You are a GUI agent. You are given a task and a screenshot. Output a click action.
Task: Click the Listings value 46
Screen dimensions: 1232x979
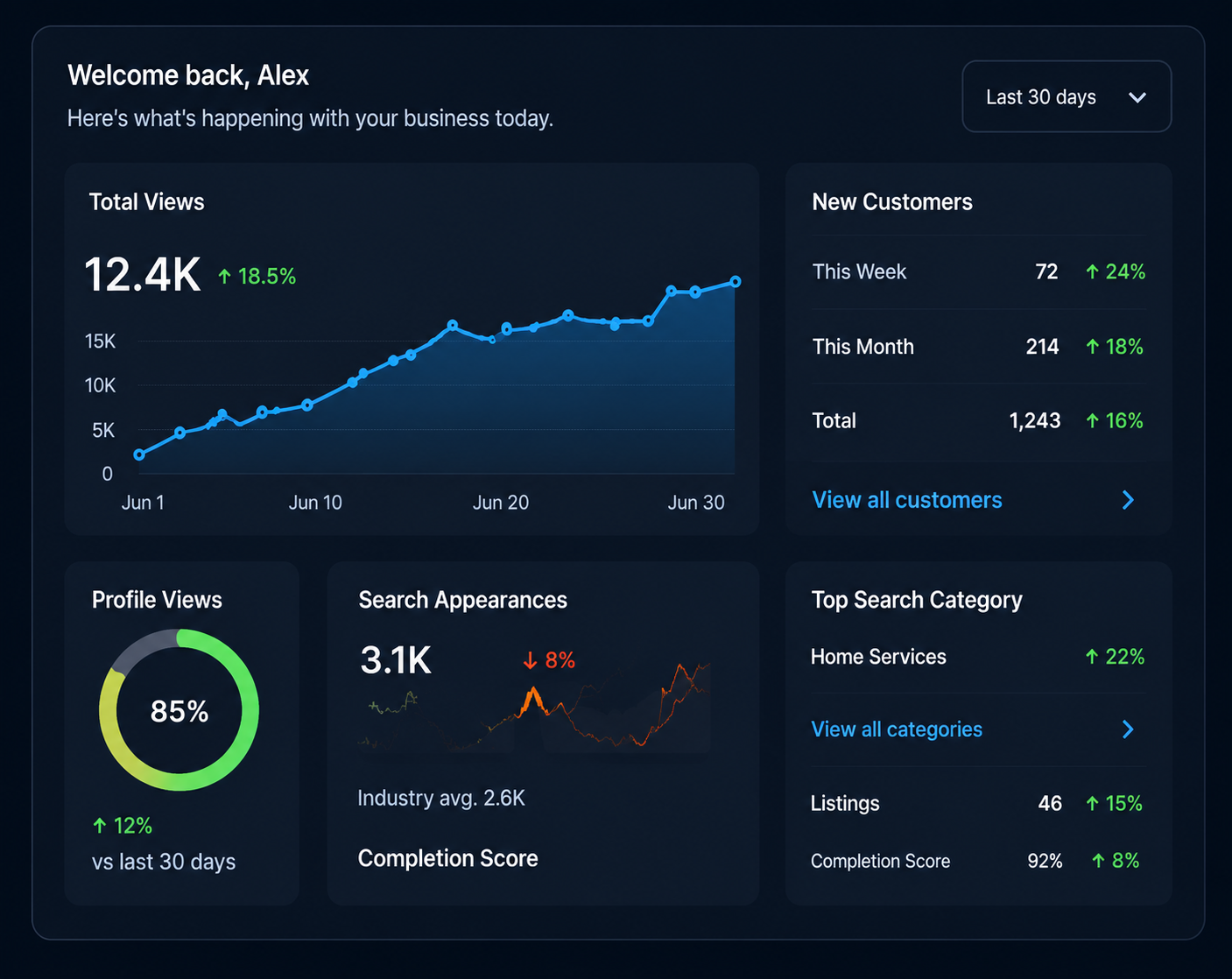(1050, 804)
